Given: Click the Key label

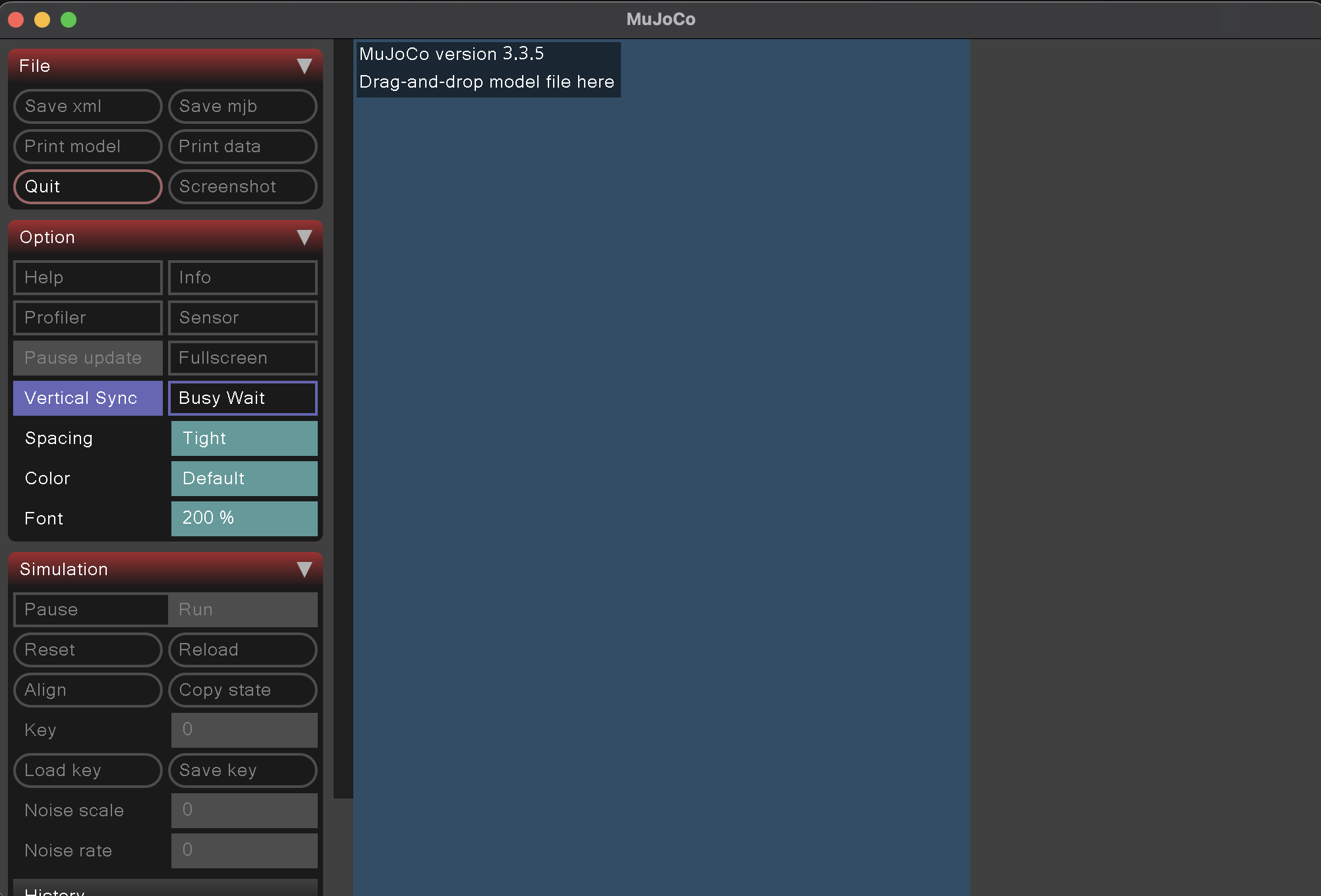Looking at the screenshot, I should pos(40,730).
